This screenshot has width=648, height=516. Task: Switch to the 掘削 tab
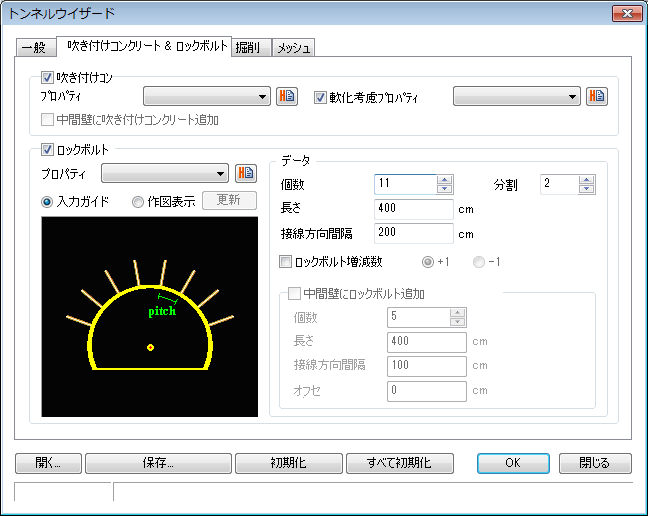(x=251, y=48)
